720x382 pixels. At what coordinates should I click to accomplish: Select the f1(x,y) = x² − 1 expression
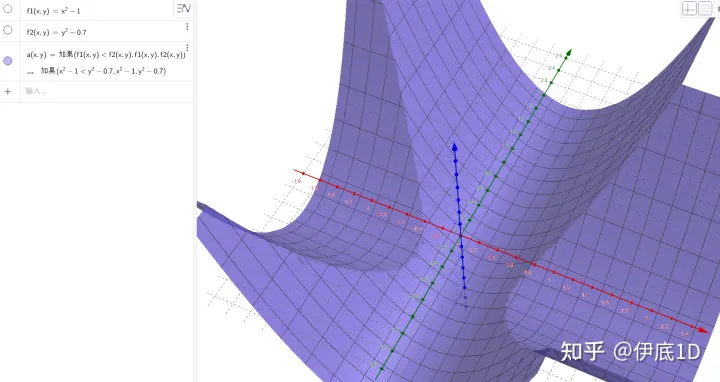[x=53, y=11]
